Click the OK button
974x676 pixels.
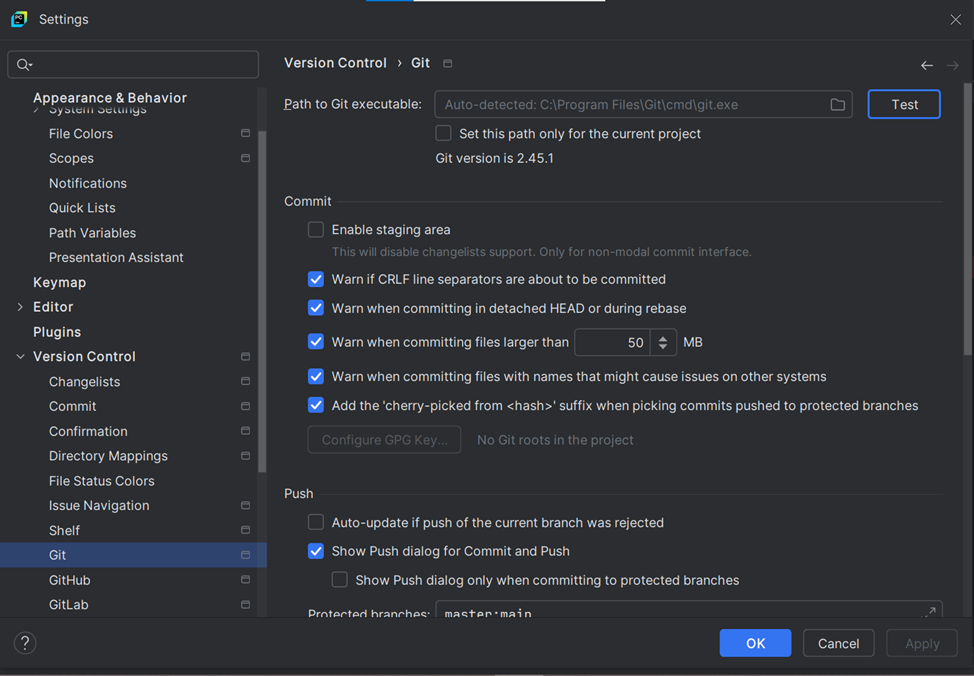(x=755, y=643)
